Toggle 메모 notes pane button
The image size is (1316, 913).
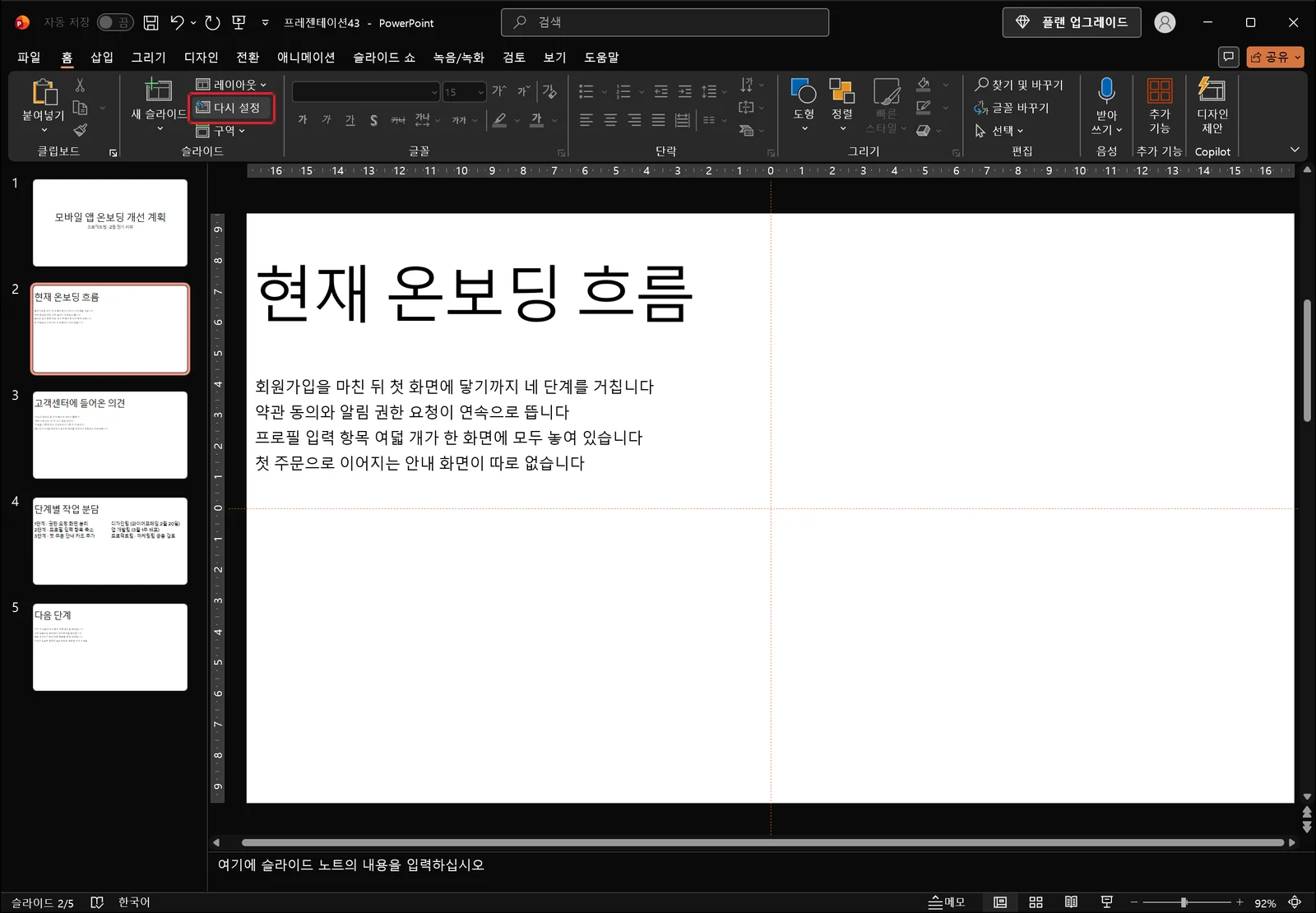tap(947, 902)
